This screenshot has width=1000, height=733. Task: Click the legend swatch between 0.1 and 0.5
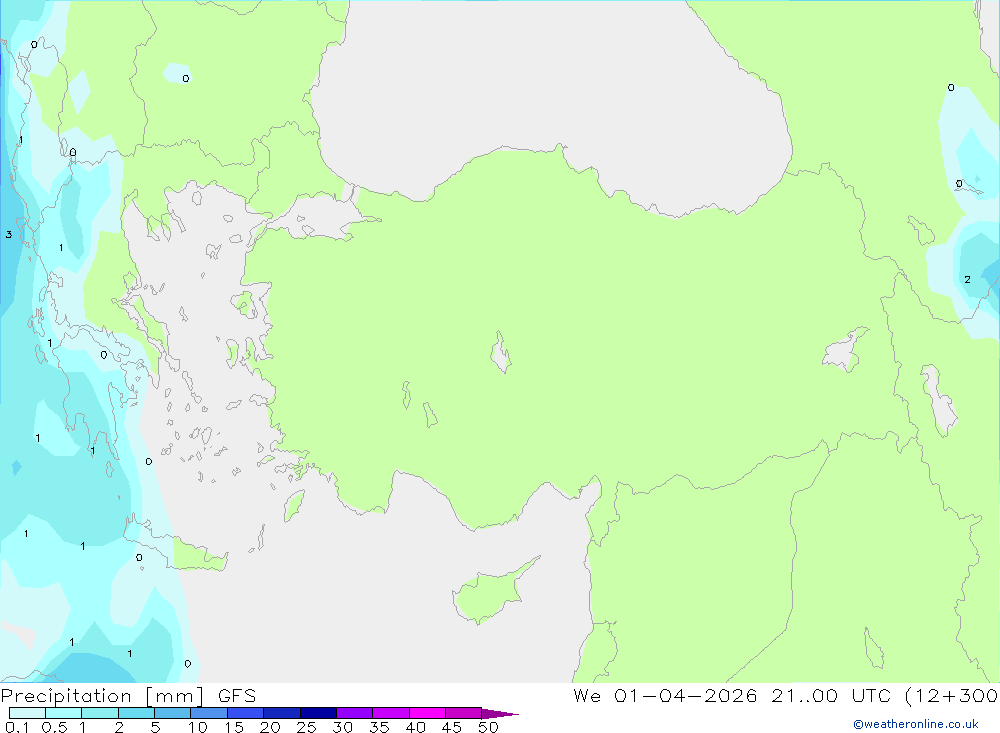pos(27,713)
